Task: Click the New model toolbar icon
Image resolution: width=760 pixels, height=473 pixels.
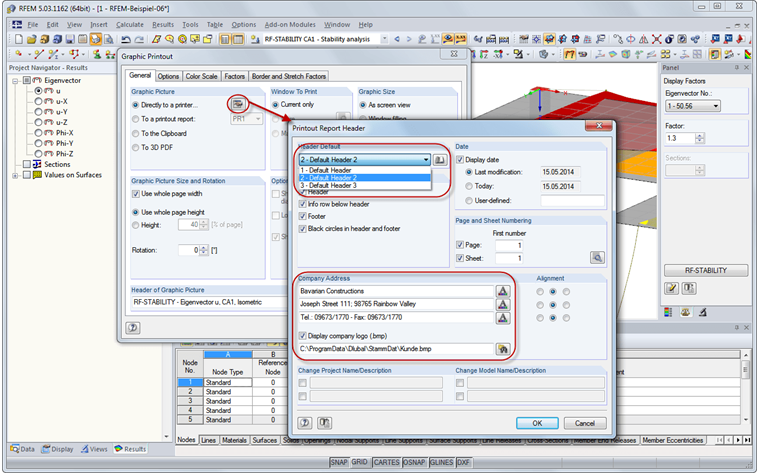Action: coord(18,39)
